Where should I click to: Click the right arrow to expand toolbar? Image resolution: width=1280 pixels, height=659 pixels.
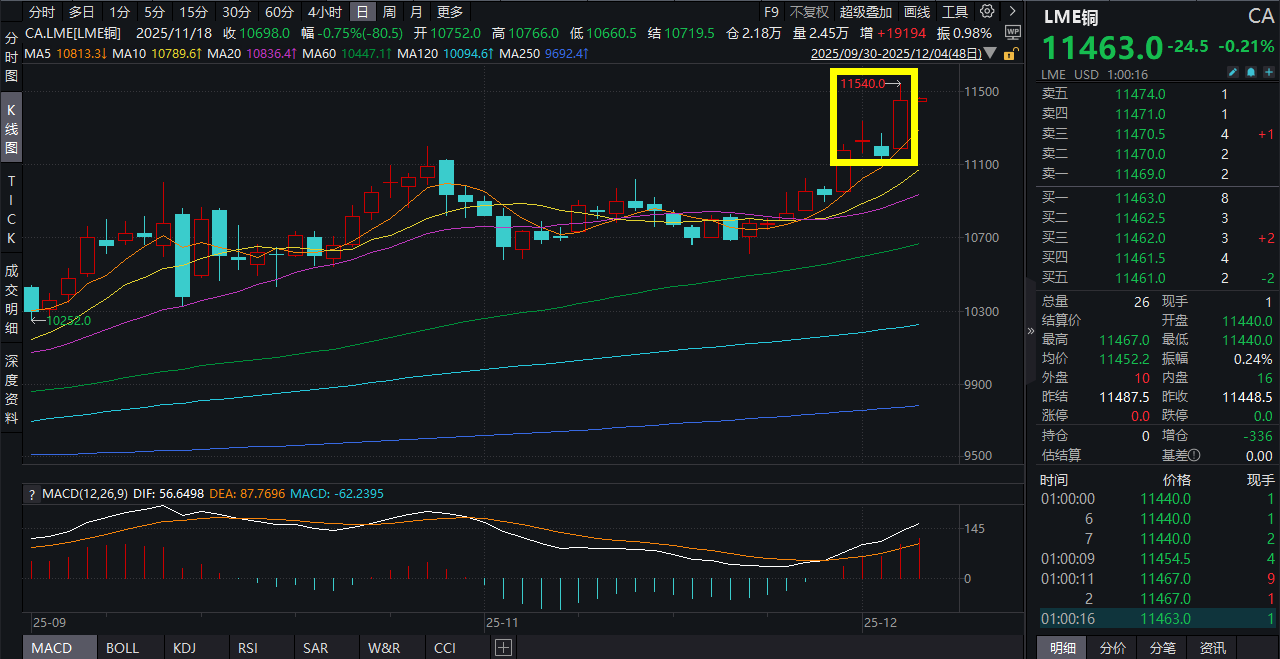(1012, 12)
